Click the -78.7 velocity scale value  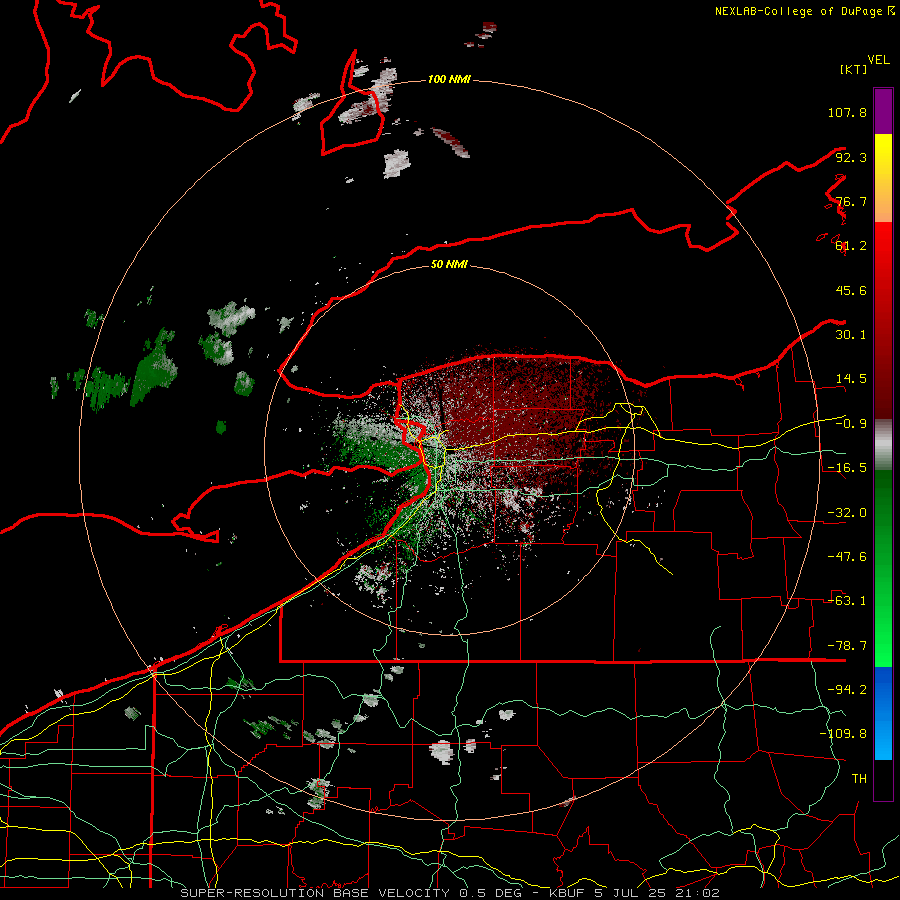tap(847, 646)
